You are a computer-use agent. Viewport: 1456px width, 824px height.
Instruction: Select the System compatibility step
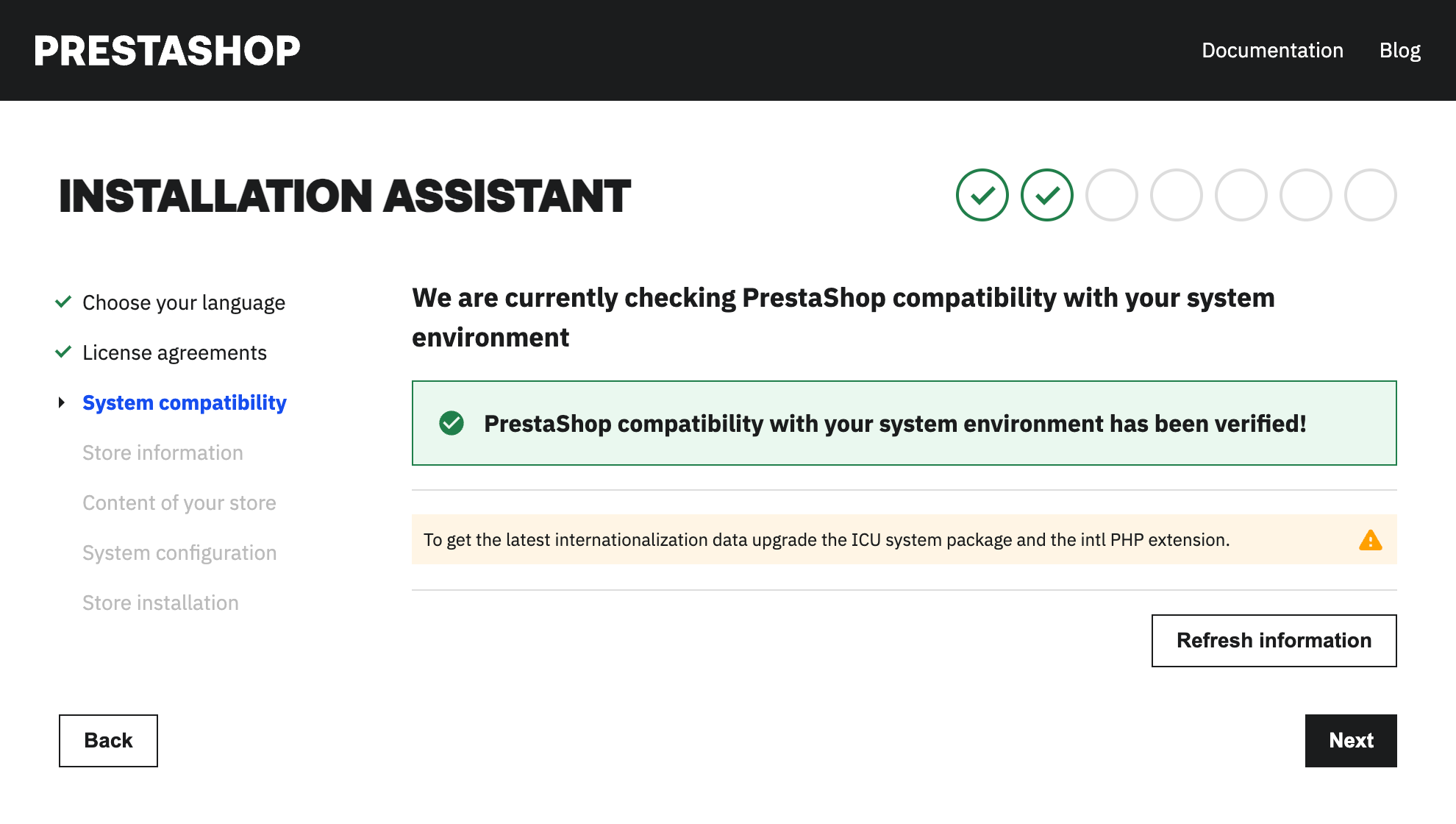184,402
